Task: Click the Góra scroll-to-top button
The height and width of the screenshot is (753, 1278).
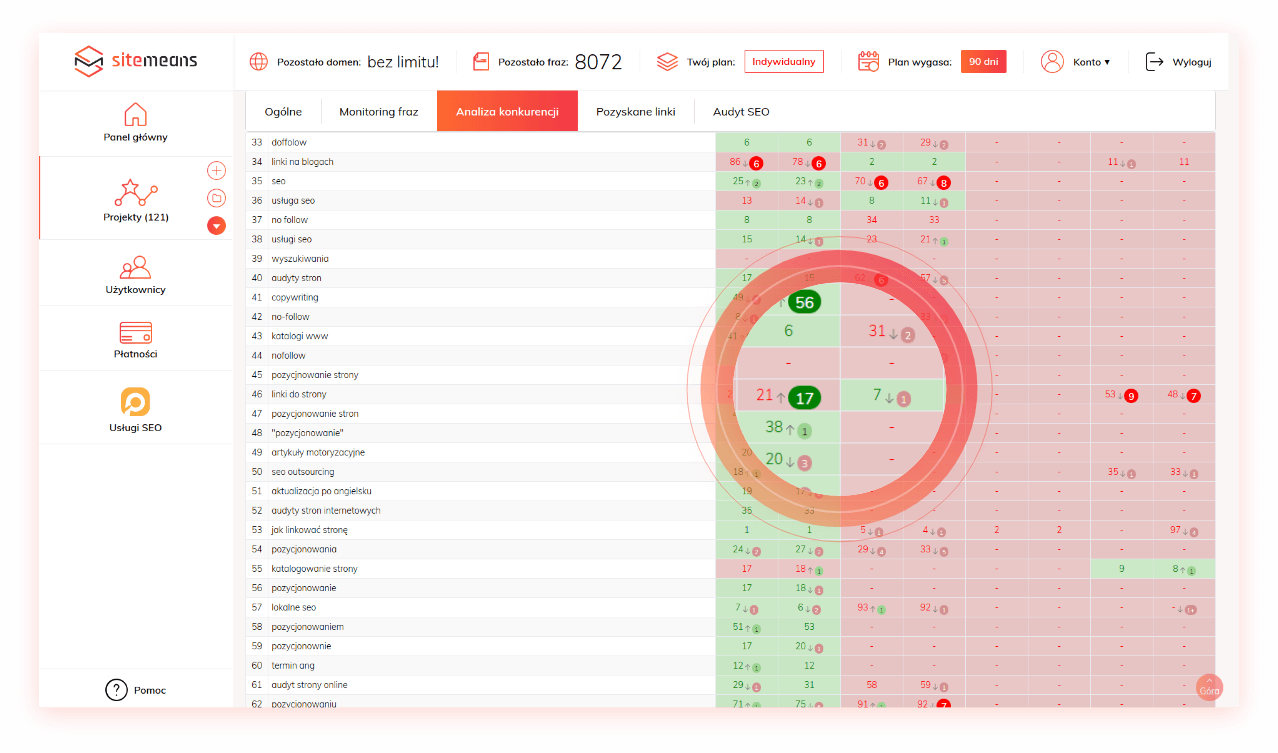Action: [x=1209, y=688]
